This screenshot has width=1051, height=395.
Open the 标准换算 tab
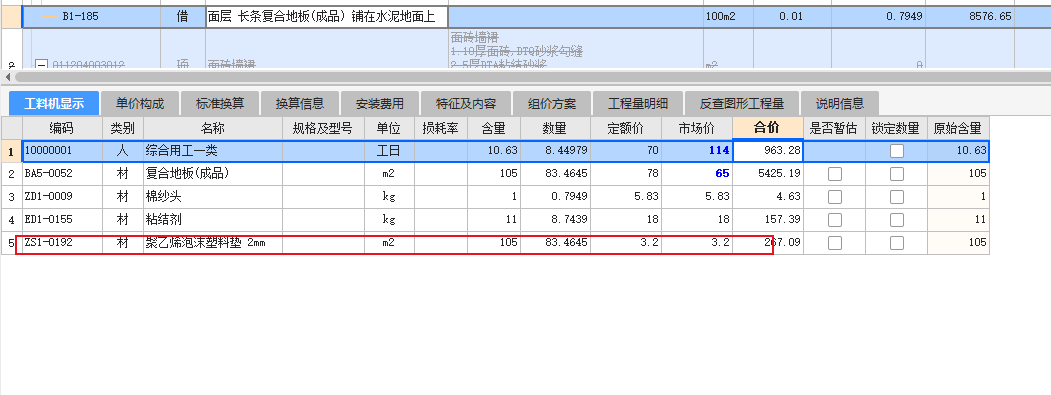tap(220, 104)
